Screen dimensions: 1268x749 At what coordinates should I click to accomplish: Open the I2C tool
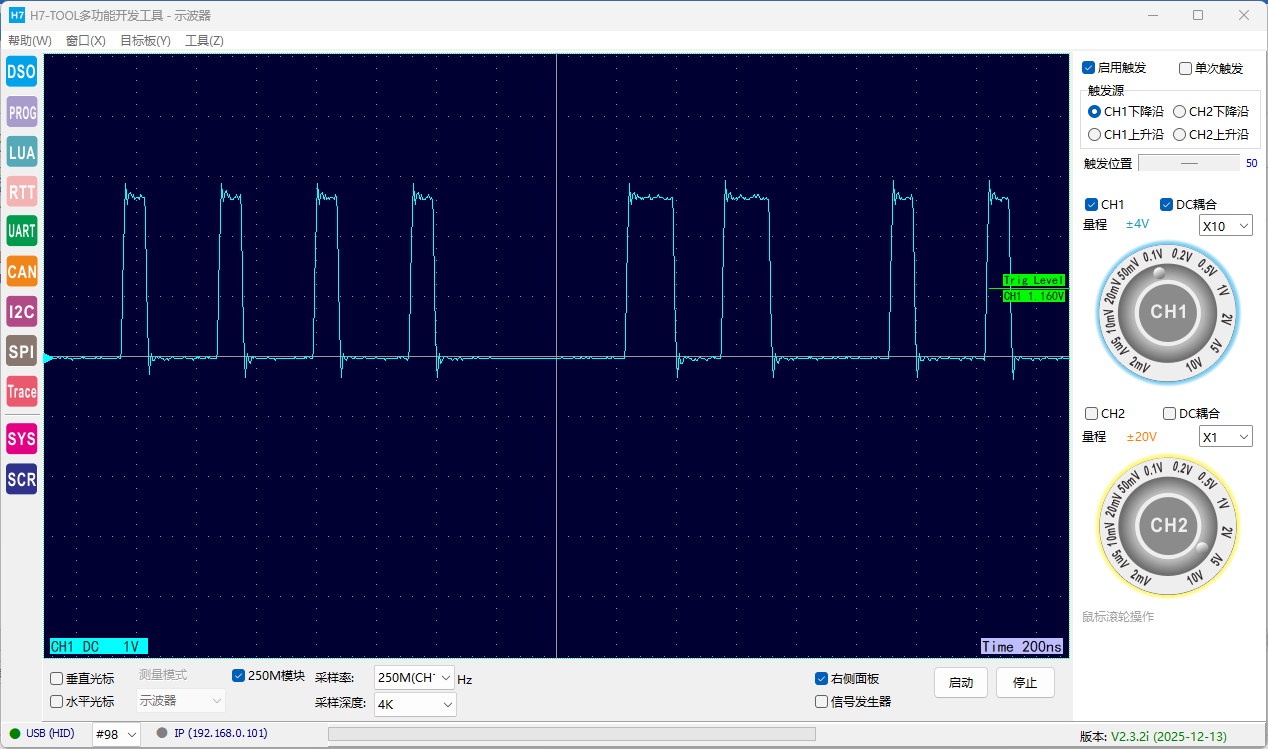tap(22, 311)
